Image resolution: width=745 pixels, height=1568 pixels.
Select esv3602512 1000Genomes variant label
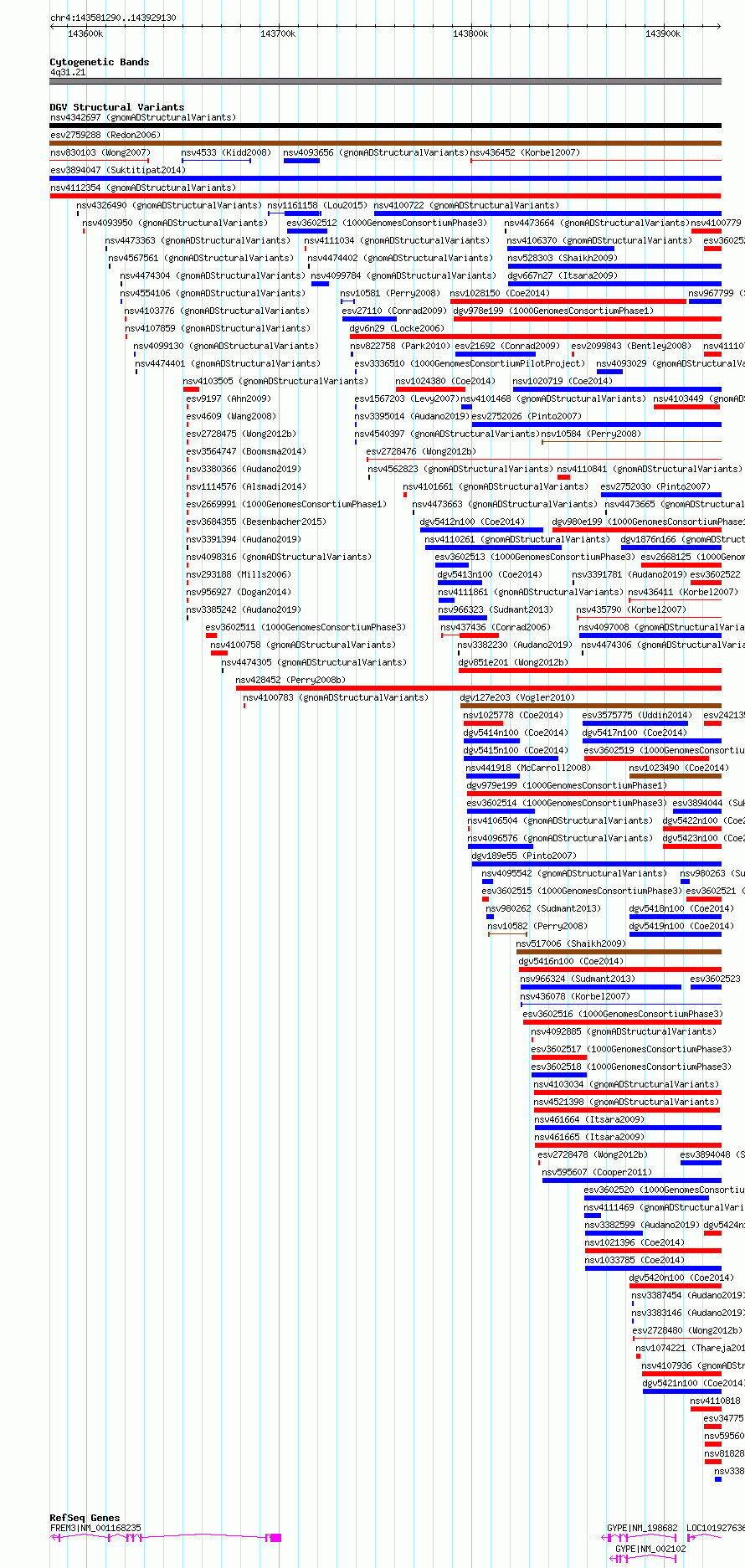click(x=387, y=223)
